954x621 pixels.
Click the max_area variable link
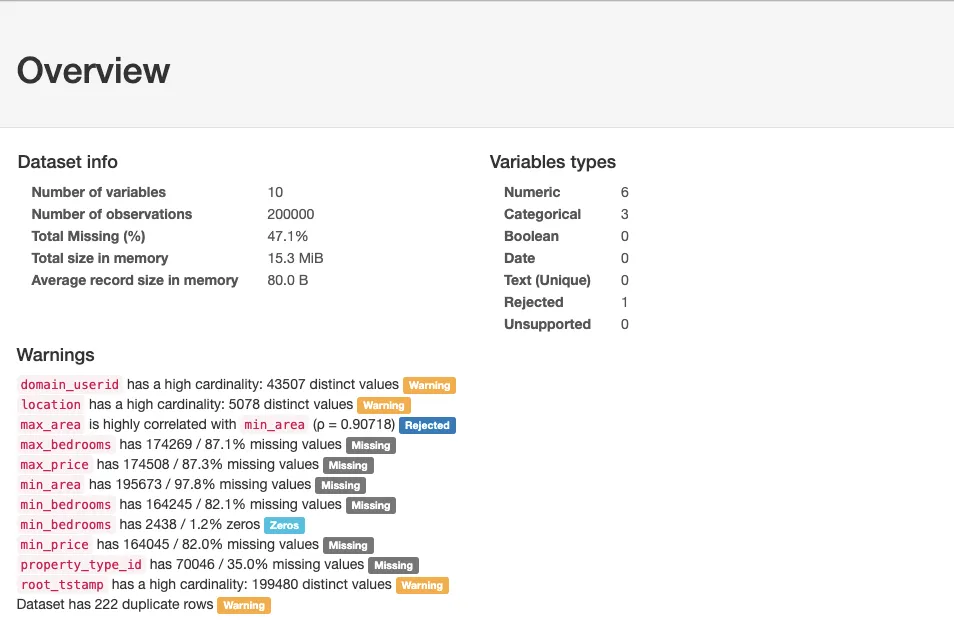coord(51,425)
